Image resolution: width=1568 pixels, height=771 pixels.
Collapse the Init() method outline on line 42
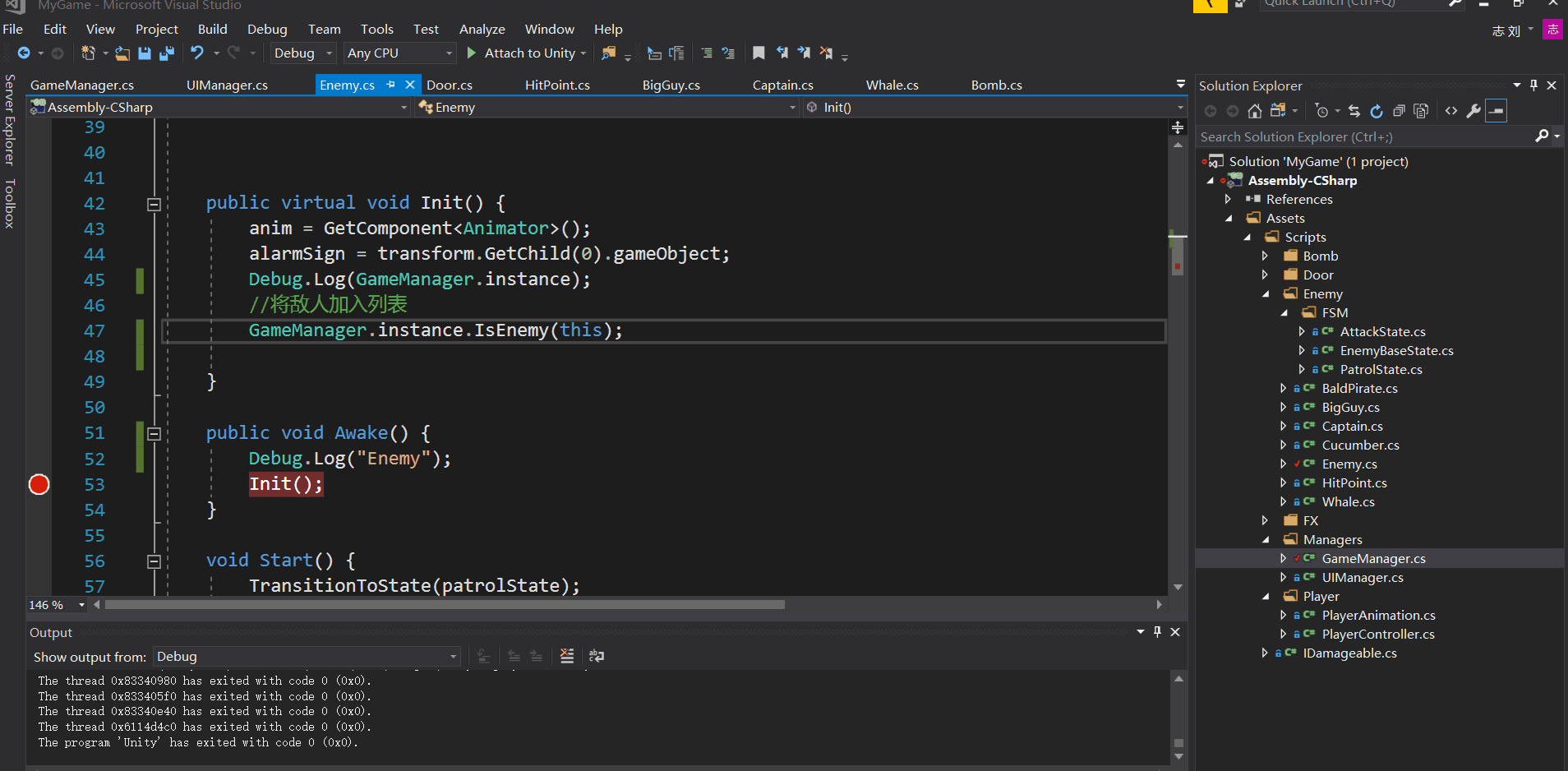[x=154, y=204]
